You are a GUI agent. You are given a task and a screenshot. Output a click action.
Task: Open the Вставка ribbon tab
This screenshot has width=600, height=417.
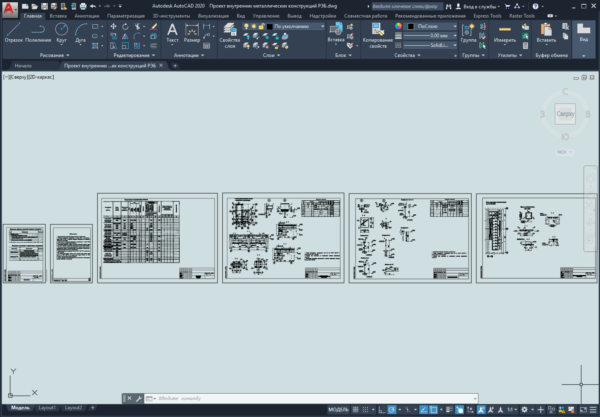pos(58,16)
